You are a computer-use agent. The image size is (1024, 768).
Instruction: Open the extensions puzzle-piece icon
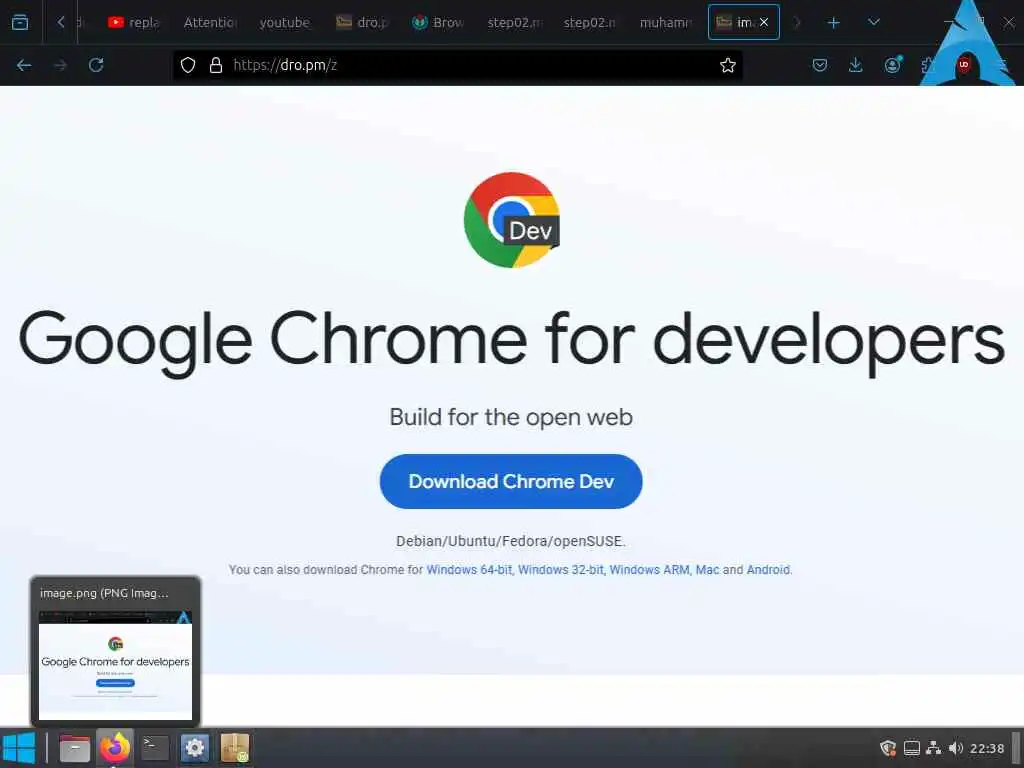pos(927,65)
